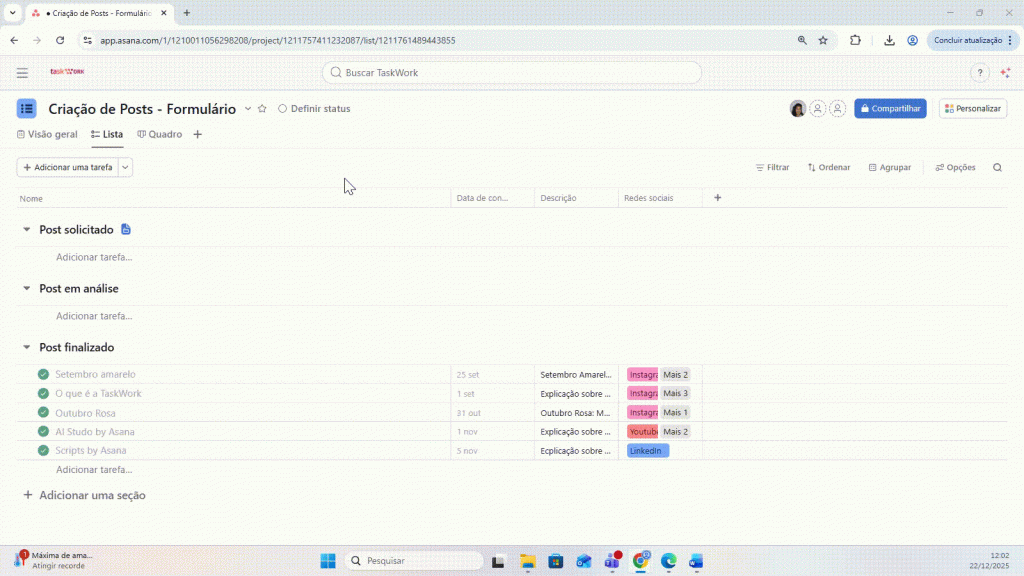This screenshot has width=1024, height=576.
Task: Switch to the Quadro tab
Action: tap(160, 134)
